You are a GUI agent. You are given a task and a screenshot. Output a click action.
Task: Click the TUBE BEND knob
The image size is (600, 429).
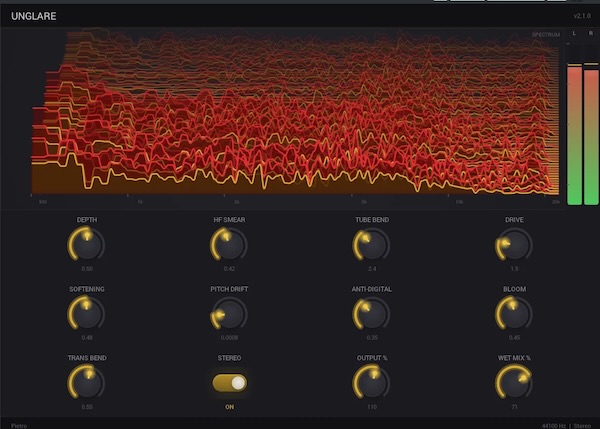(372, 245)
